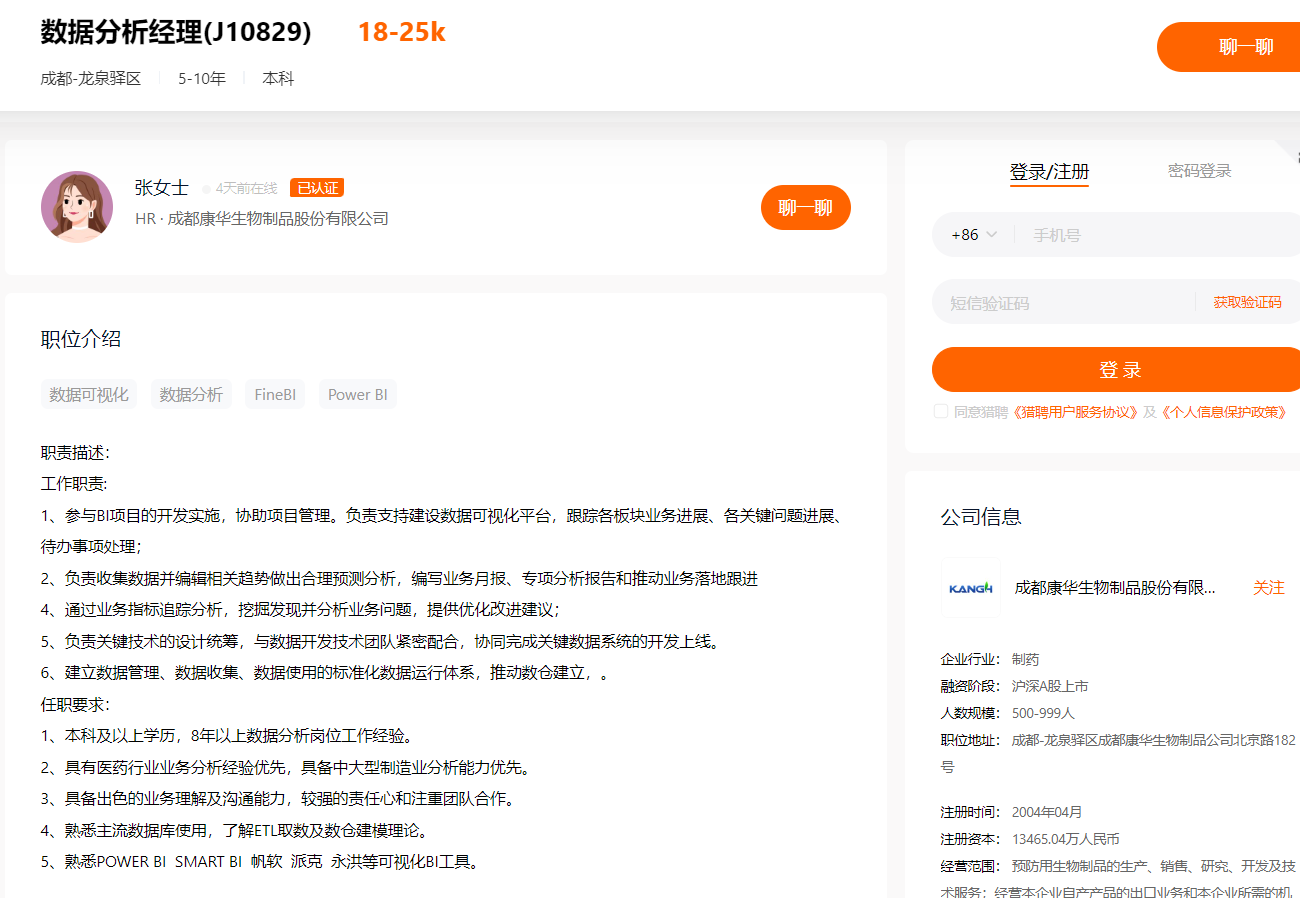Click the industry value 制药
Viewport: 1300px width, 898px height.
click(x=1025, y=659)
